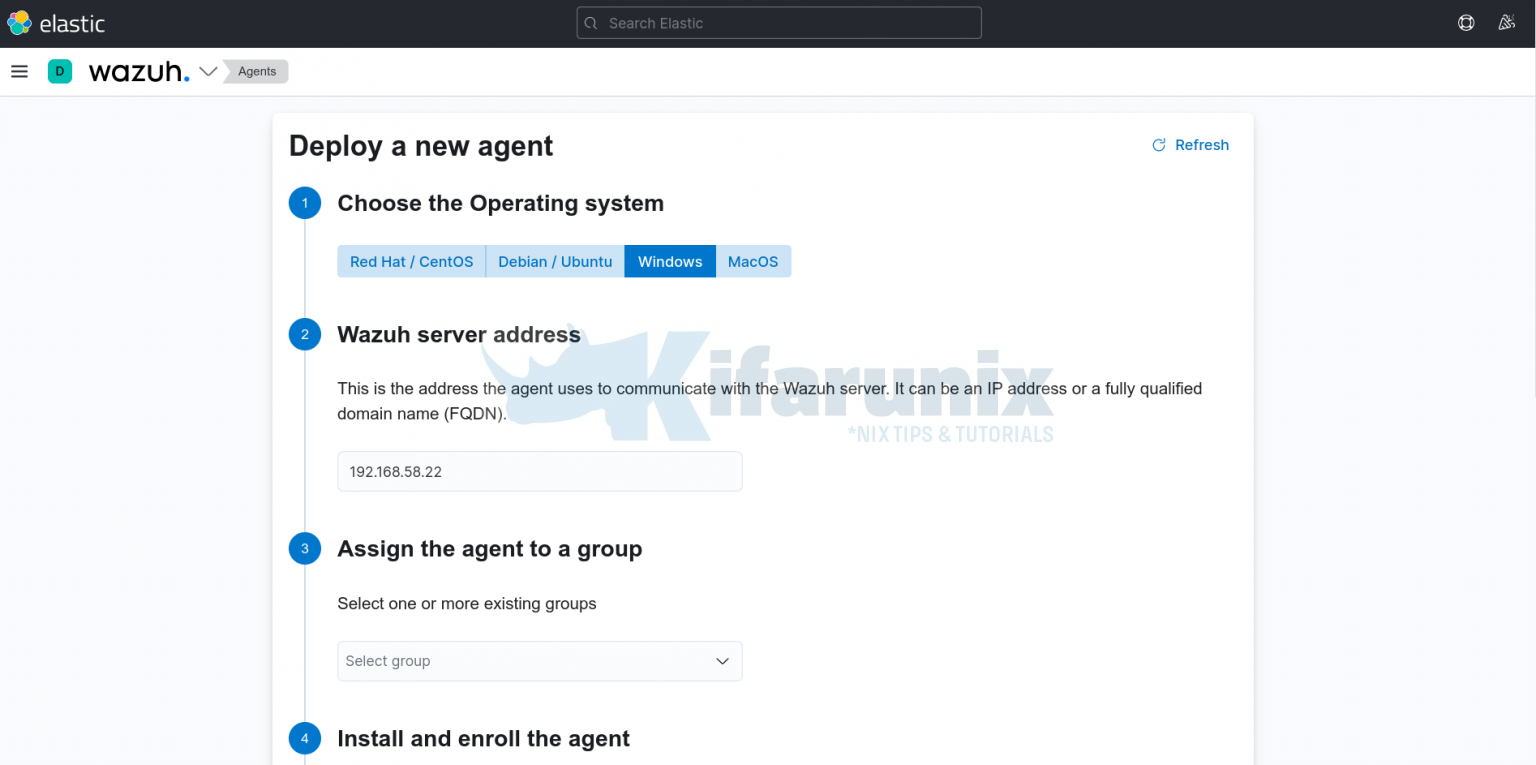Click the Refresh link

pos(1201,145)
